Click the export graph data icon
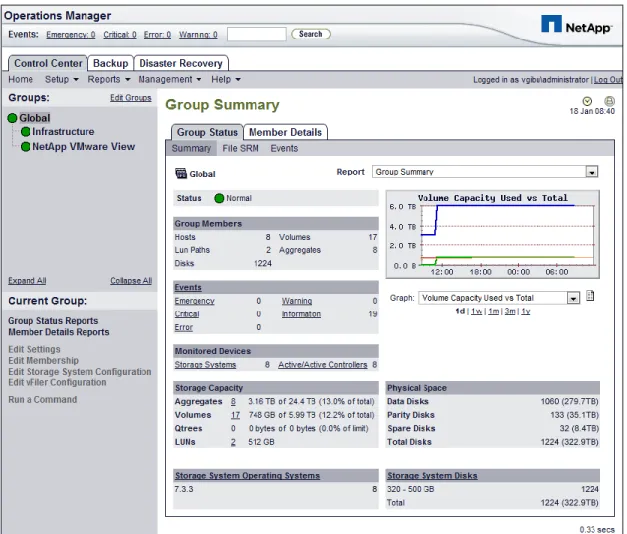This screenshot has width=627, height=534. pyautogui.click(x=590, y=296)
